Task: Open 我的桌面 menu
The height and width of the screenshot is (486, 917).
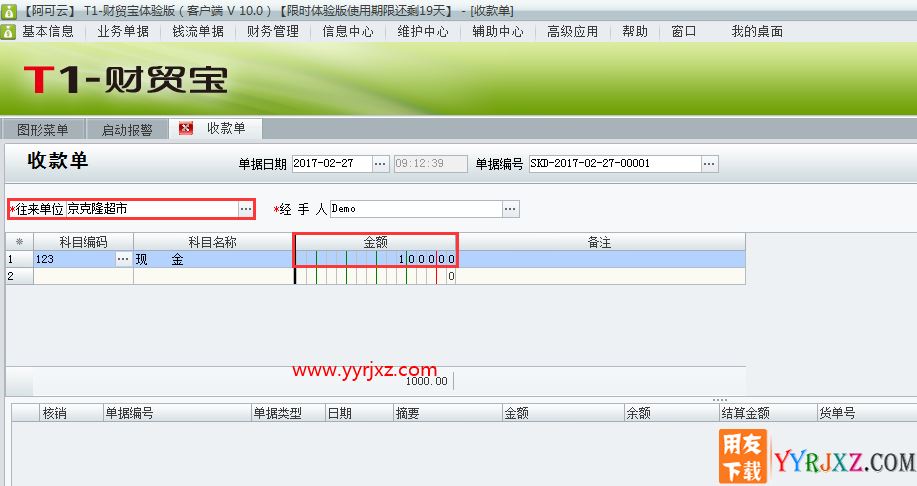Action: (757, 32)
